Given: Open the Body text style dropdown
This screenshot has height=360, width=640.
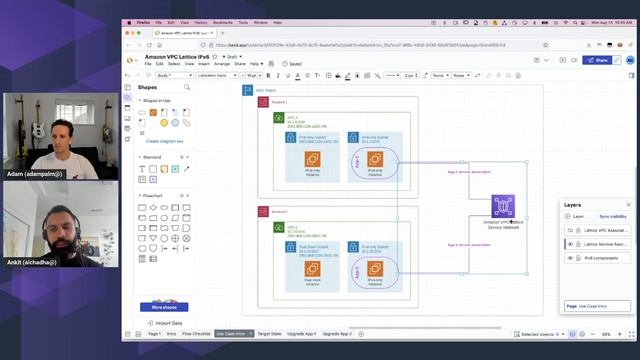Looking at the screenshot, I should tap(174, 76).
